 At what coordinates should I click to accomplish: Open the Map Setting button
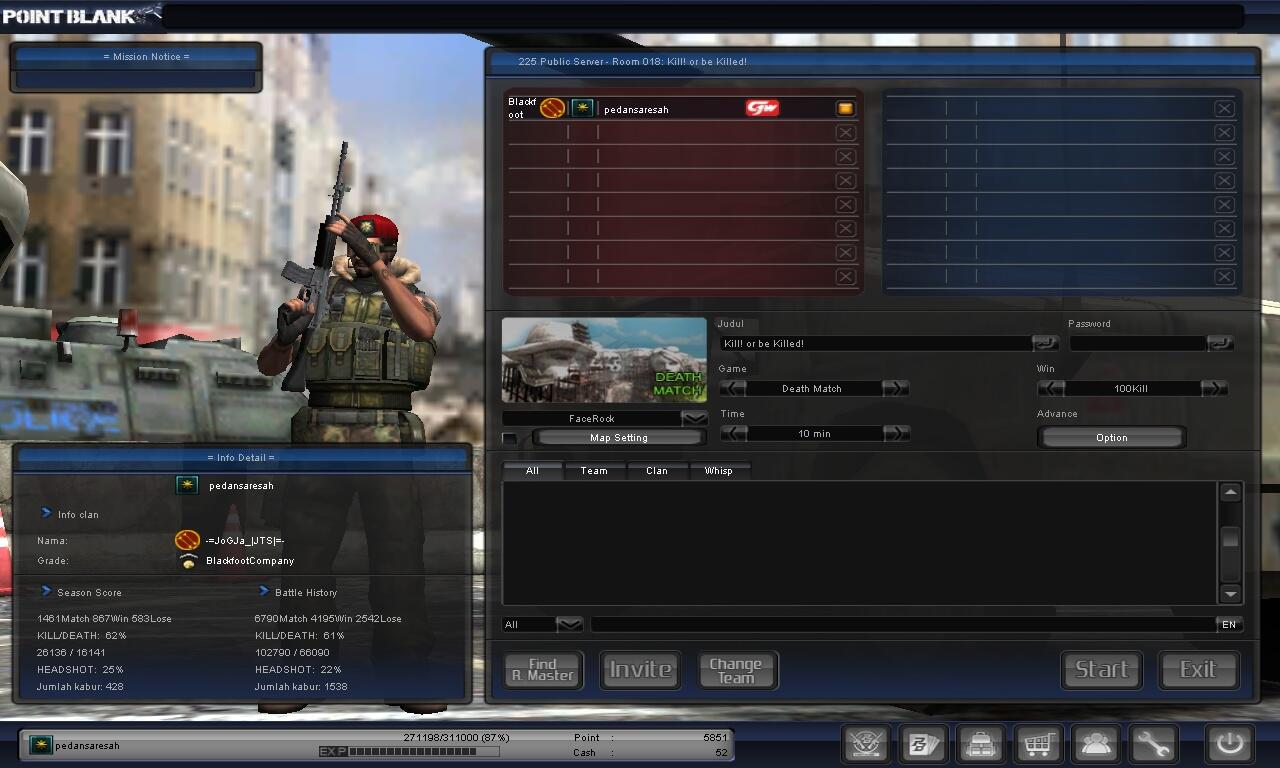(619, 438)
